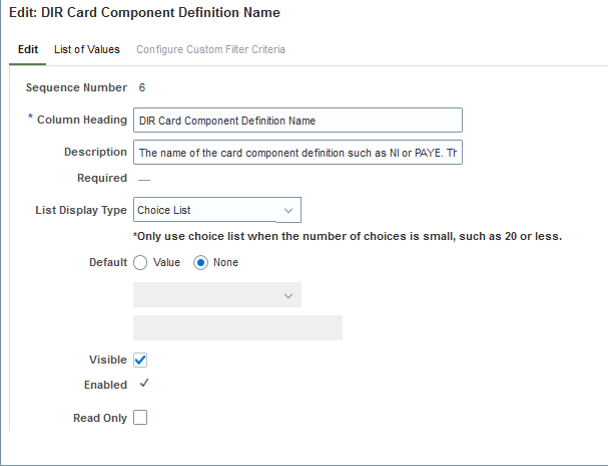608x466 pixels.
Task: Click the greyed-out default value text box
Action: [x=237, y=328]
